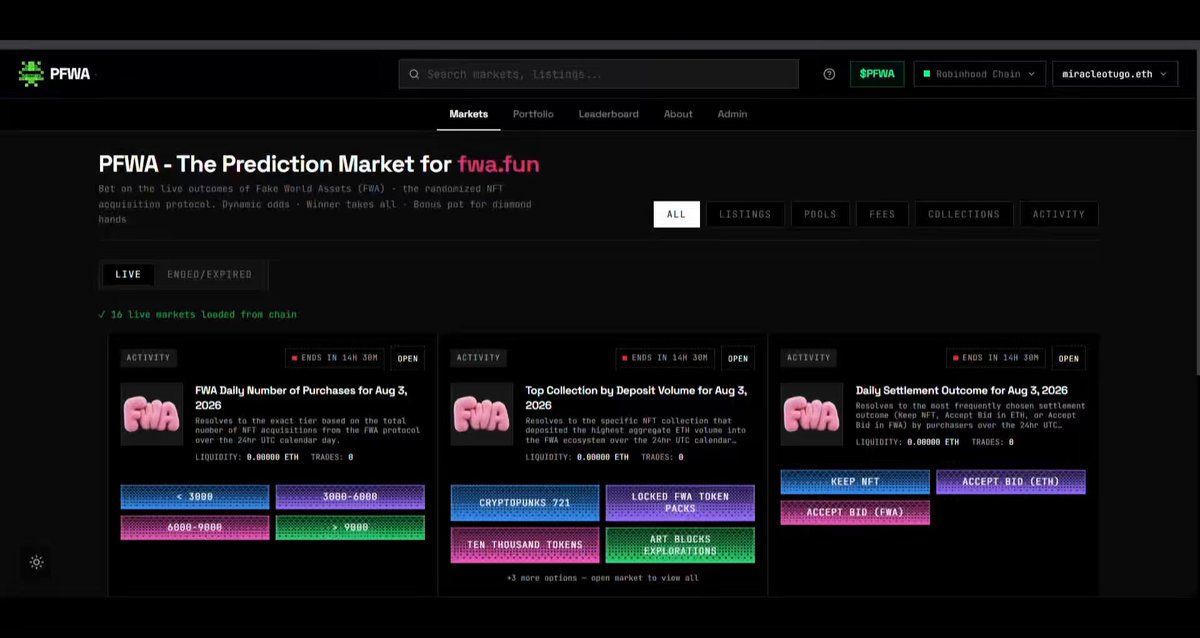The image size is (1200, 638).
Task: Click the magnifier icon in the search bar
Action: pyautogui.click(x=413, y=74)
